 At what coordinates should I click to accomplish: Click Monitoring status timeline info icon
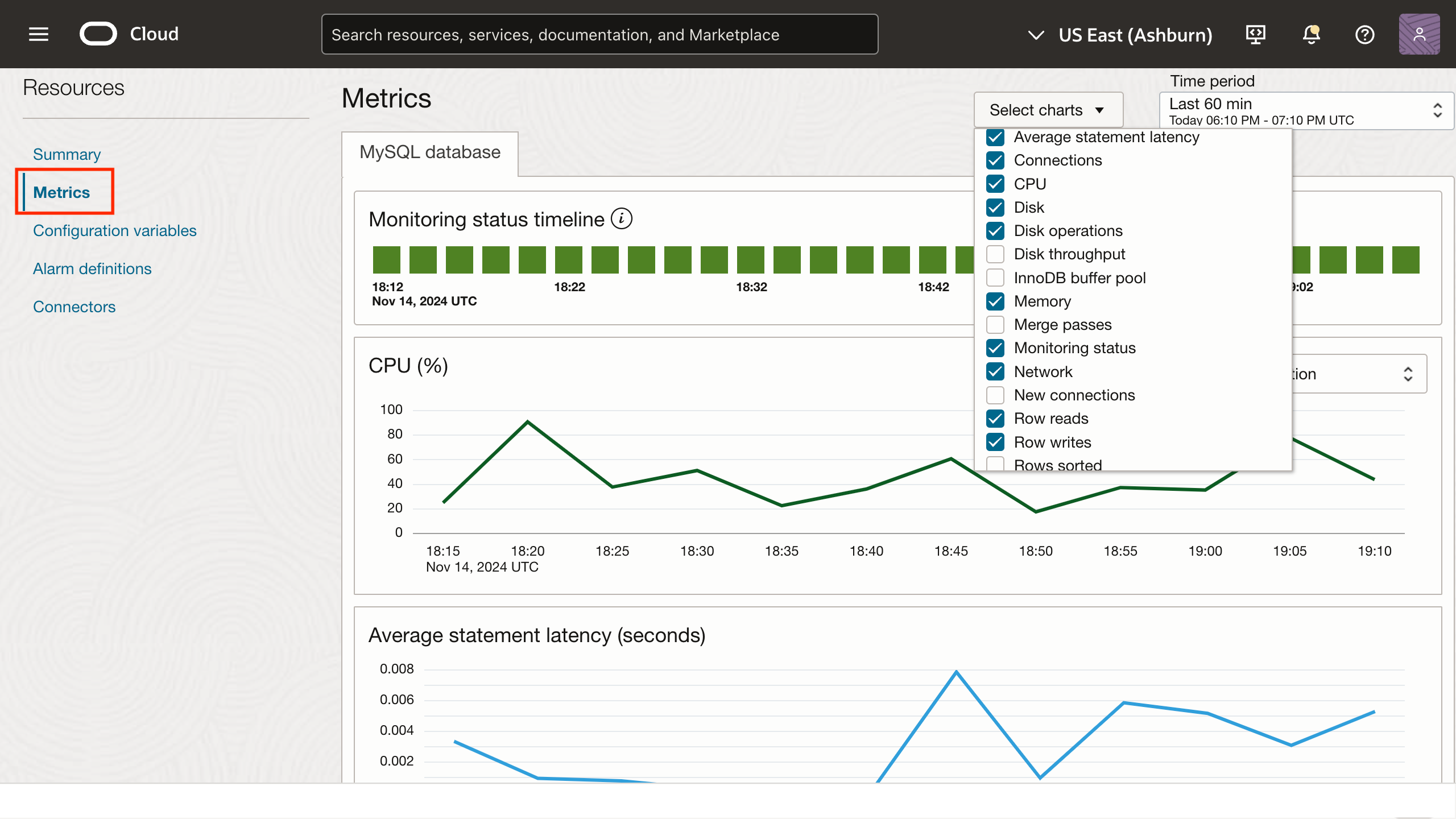[x=621, y=219]
